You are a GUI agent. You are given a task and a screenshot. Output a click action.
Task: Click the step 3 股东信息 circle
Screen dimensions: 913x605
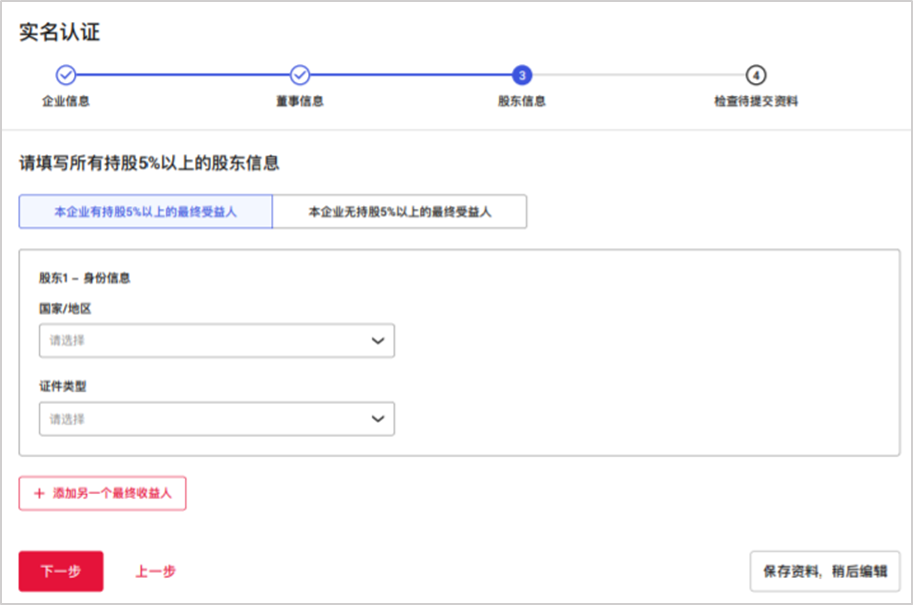click(522, 75)
